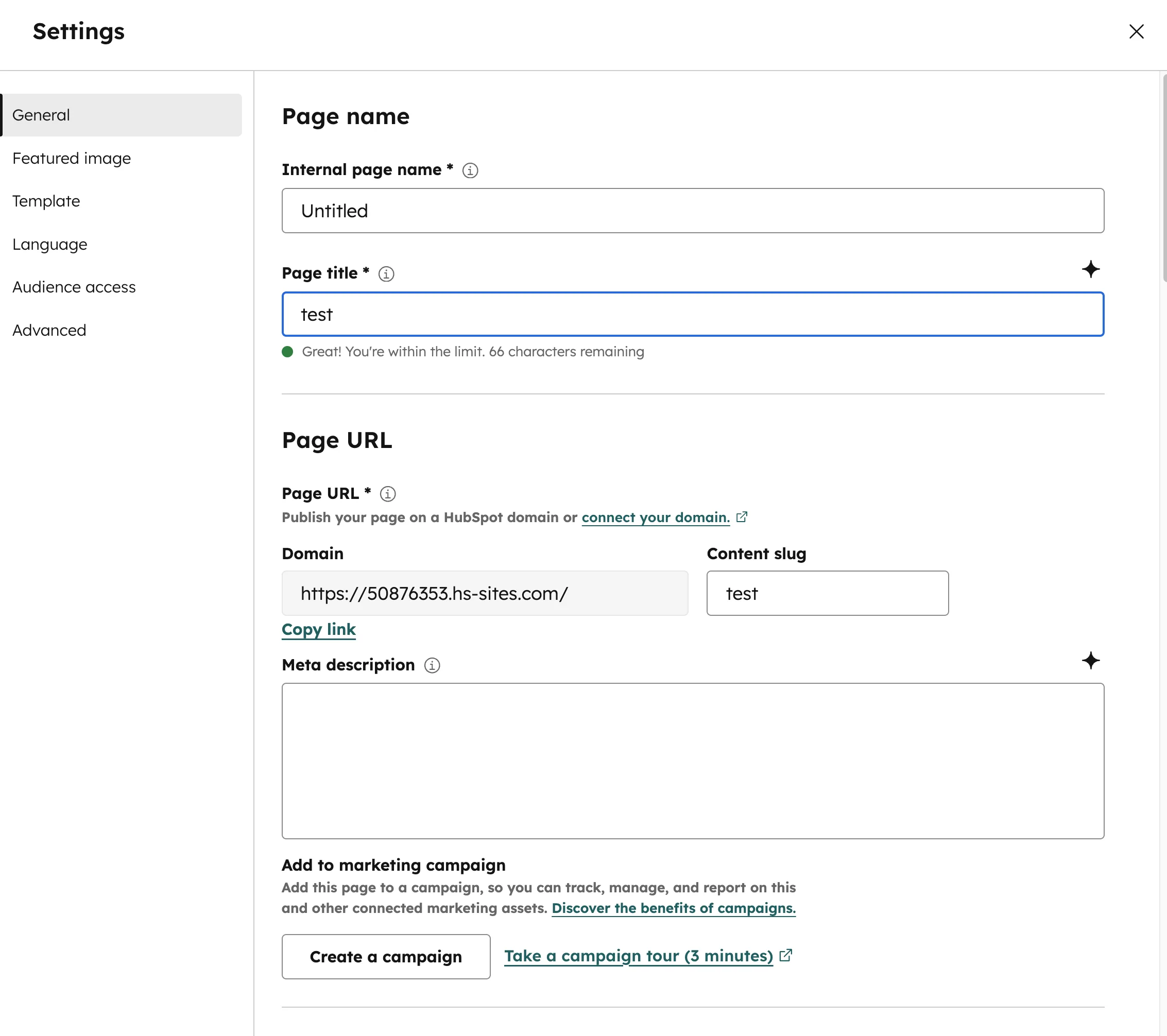Open the Meta description info tooltip
Viewport: 1167px width, 1036px height.
pyautogui.click(x=432, y=666)
